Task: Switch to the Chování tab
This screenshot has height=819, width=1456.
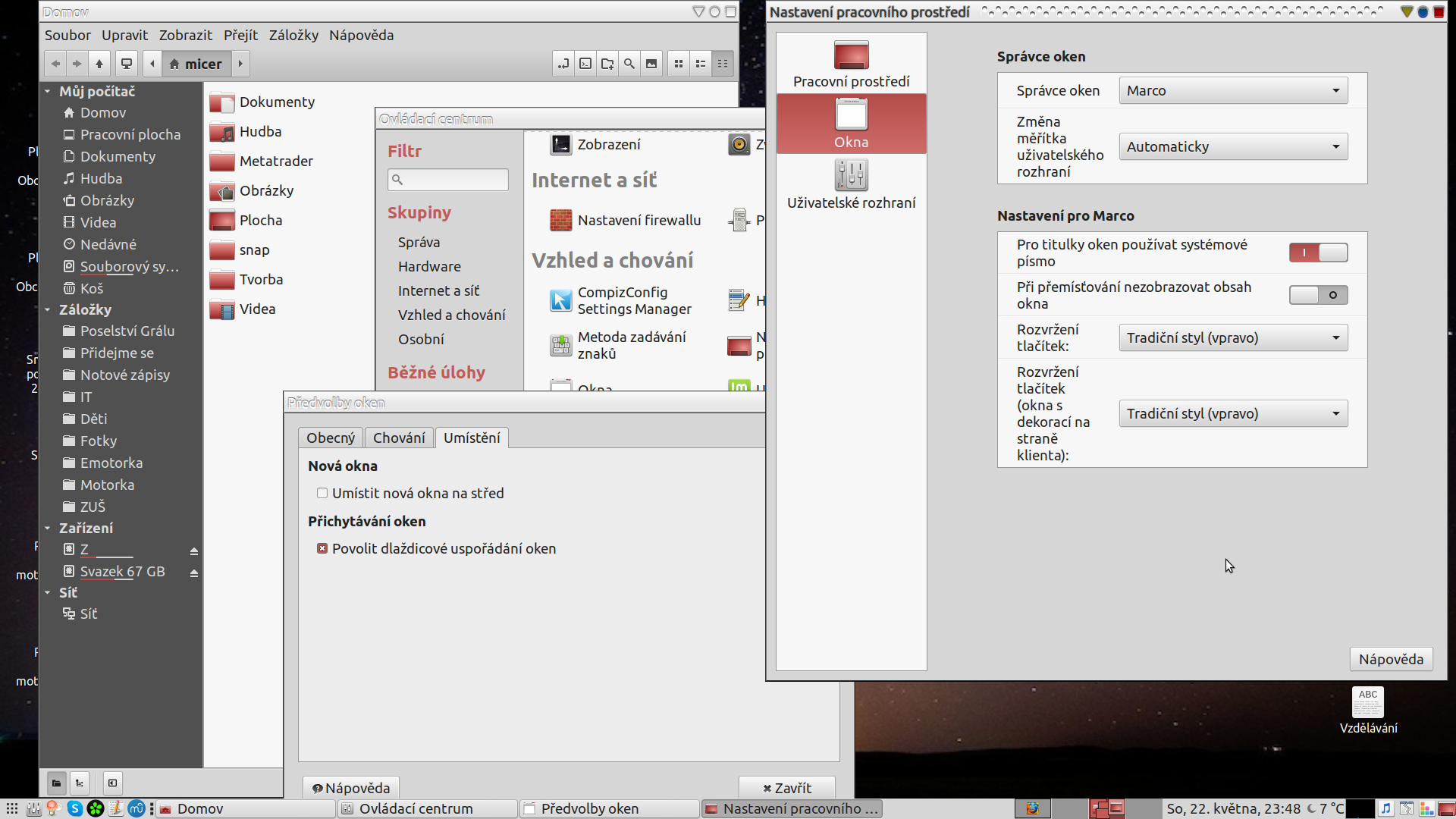Action: click(x=399, y=438)
